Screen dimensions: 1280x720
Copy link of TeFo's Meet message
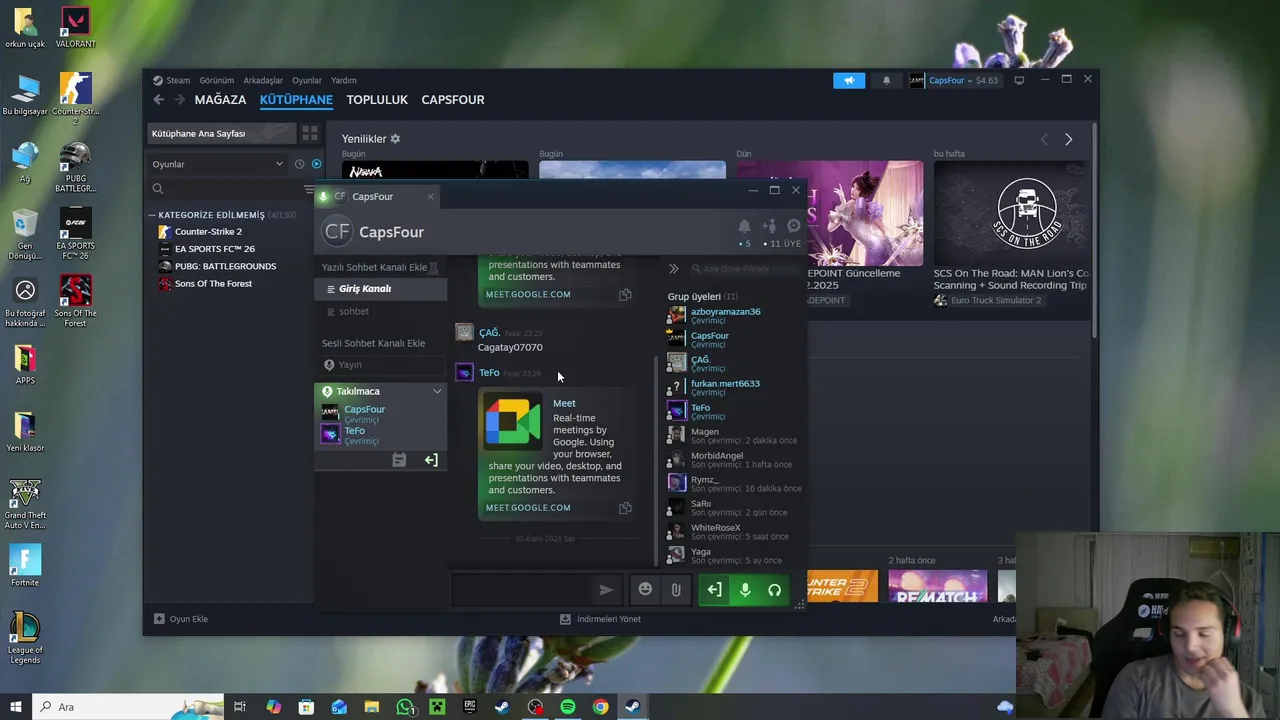pos(625,508)
